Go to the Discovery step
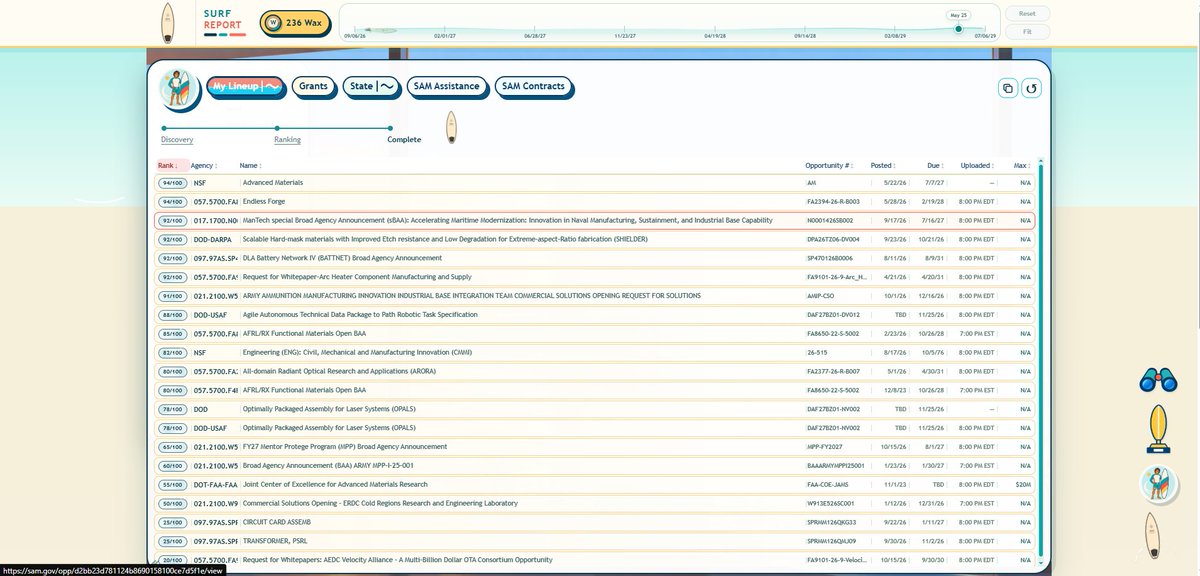Image resolution: width=1200 pixels, height=576 pixels. tap(177, 140)
